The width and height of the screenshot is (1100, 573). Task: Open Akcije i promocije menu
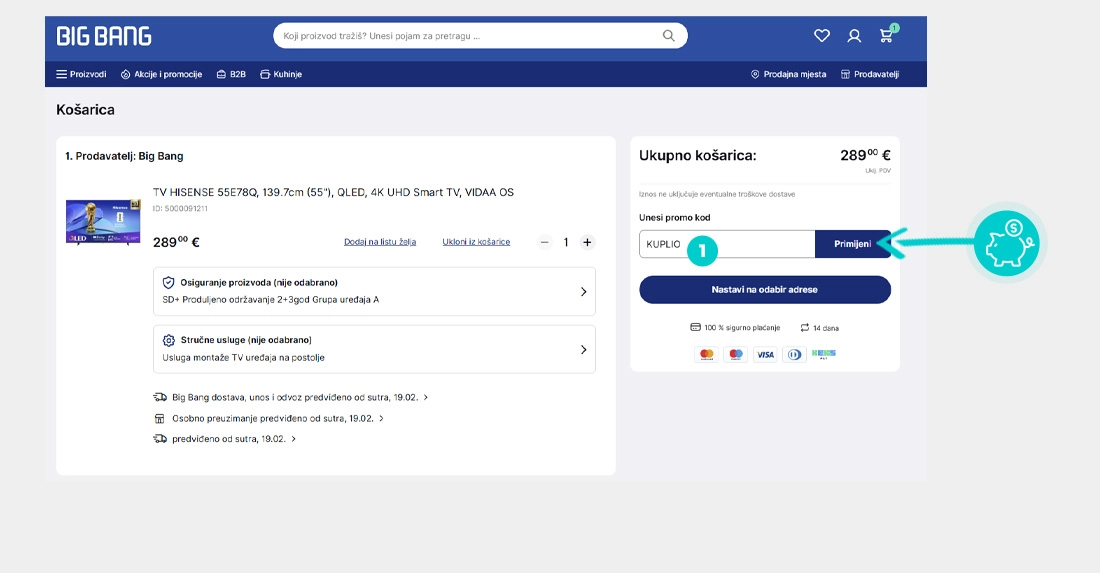(161, 74)
